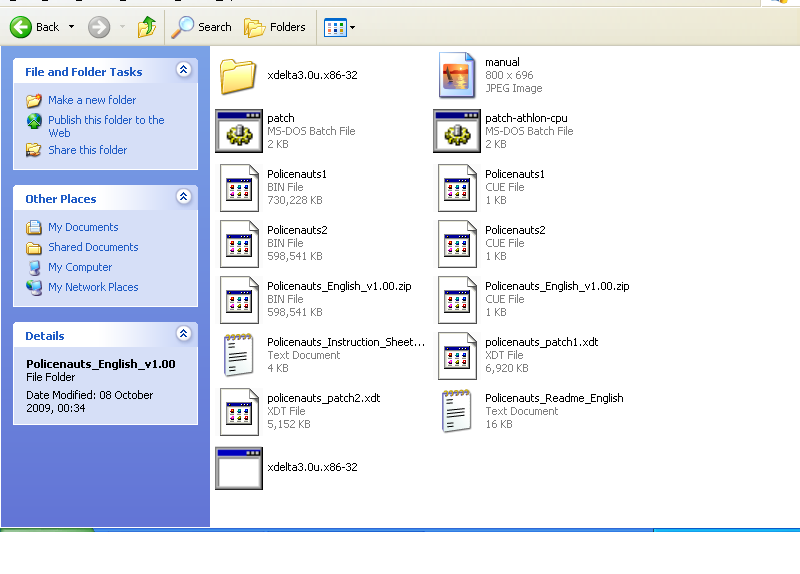Select the Policenauts2 BIN file icon

coord(239,243)
